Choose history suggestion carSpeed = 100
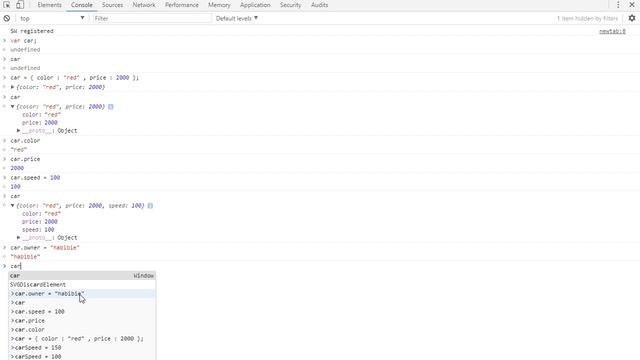This screenshot has width=640, height=360. [82, 356]
